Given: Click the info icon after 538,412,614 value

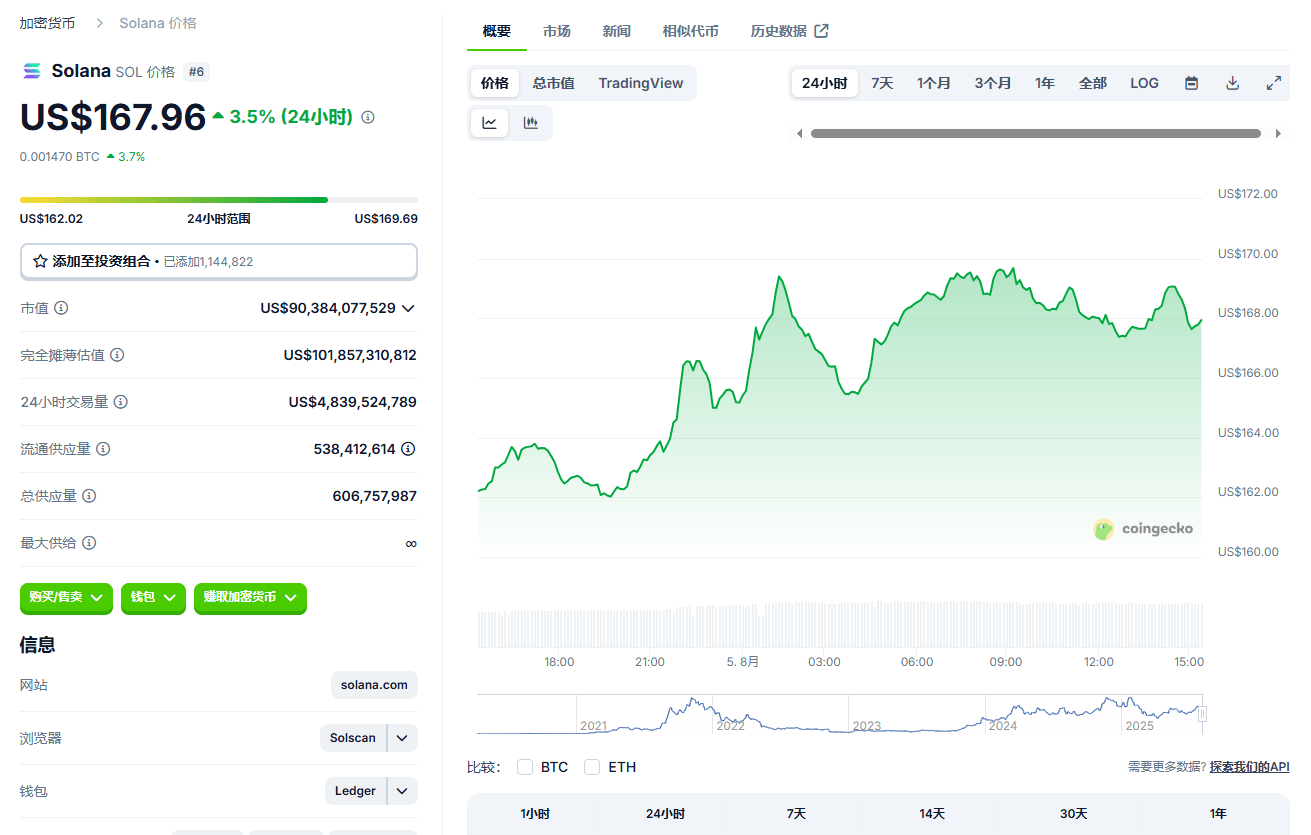Looking at the screenshot, I should [408, 449].
